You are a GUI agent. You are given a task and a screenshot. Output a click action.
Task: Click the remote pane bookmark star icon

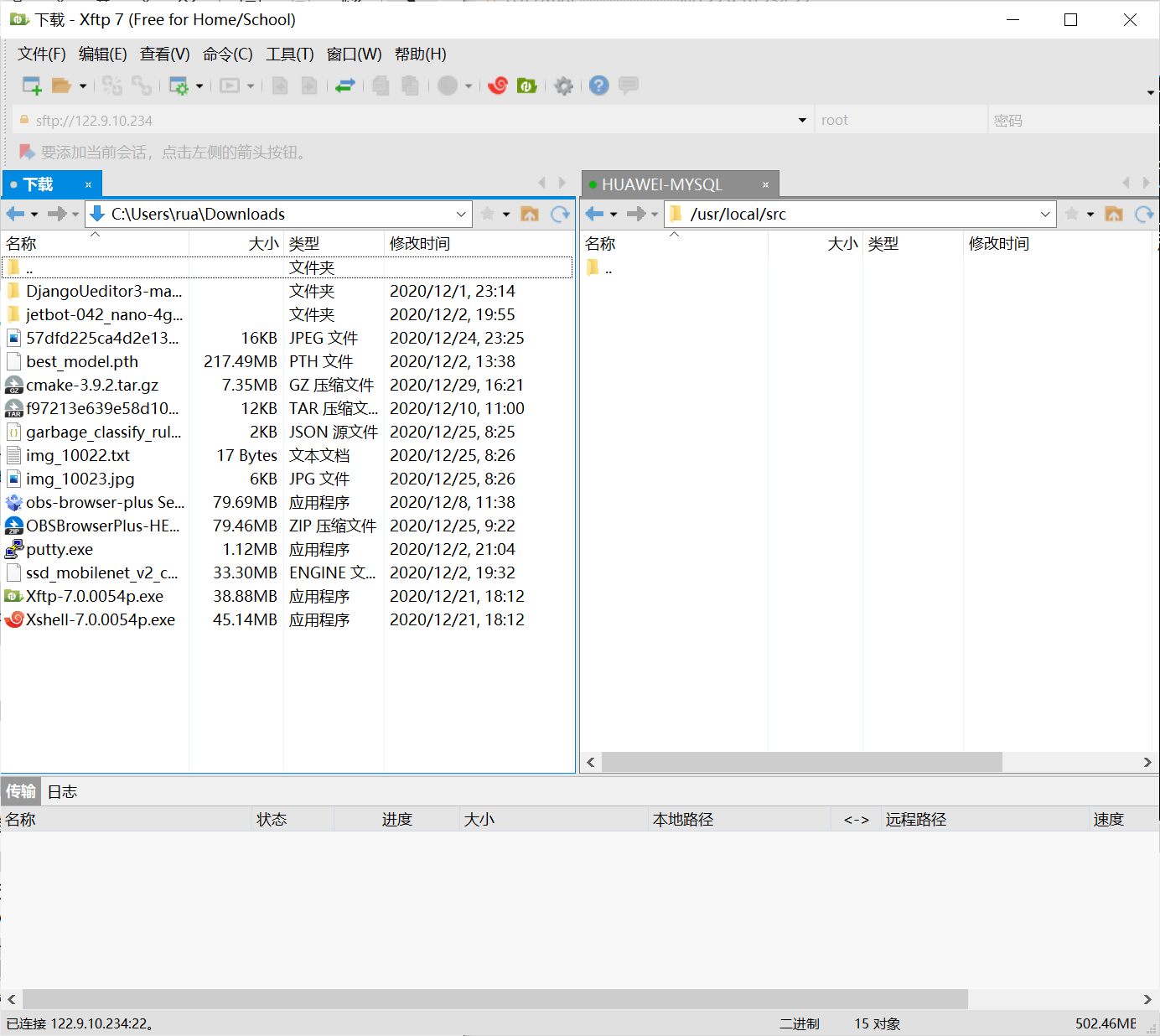pyautogui.click(x=1071, y=214)
